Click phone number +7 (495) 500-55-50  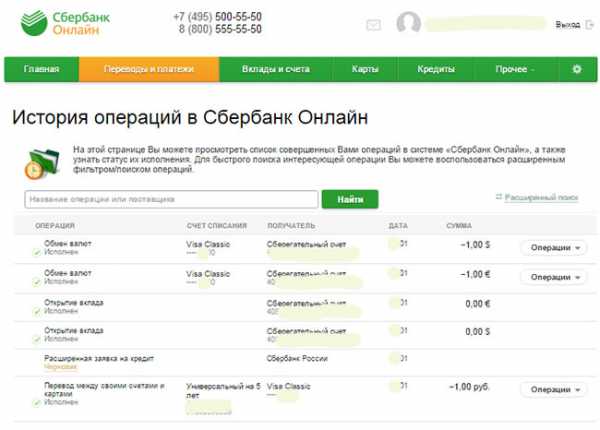218,17
